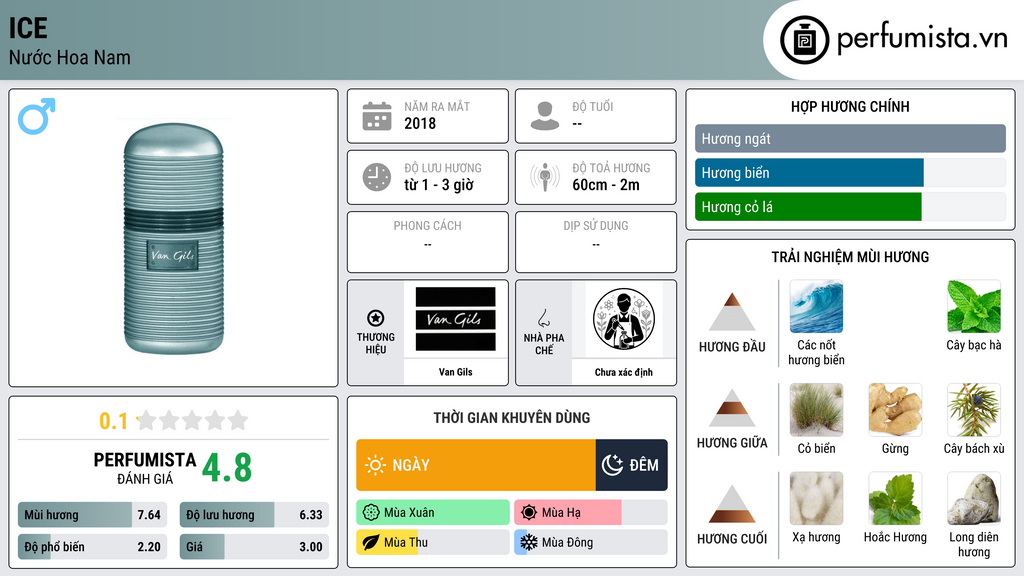Click the Van Gils ICE bottle image
Viewport: 1024px width, 576px height.
pyautogui.click(x=174, y=238)
